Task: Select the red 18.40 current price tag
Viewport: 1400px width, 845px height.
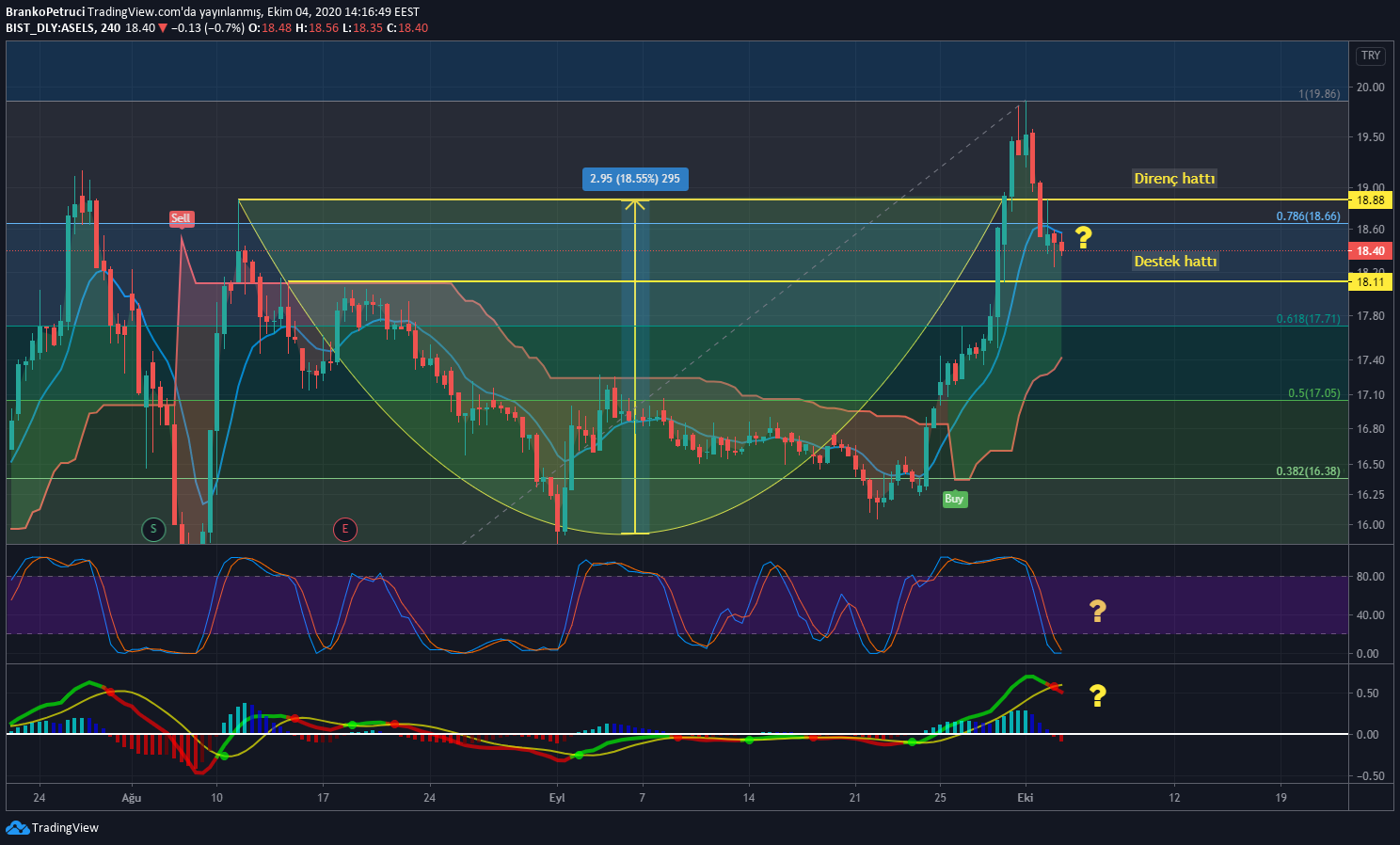Action: [1370, 251]
